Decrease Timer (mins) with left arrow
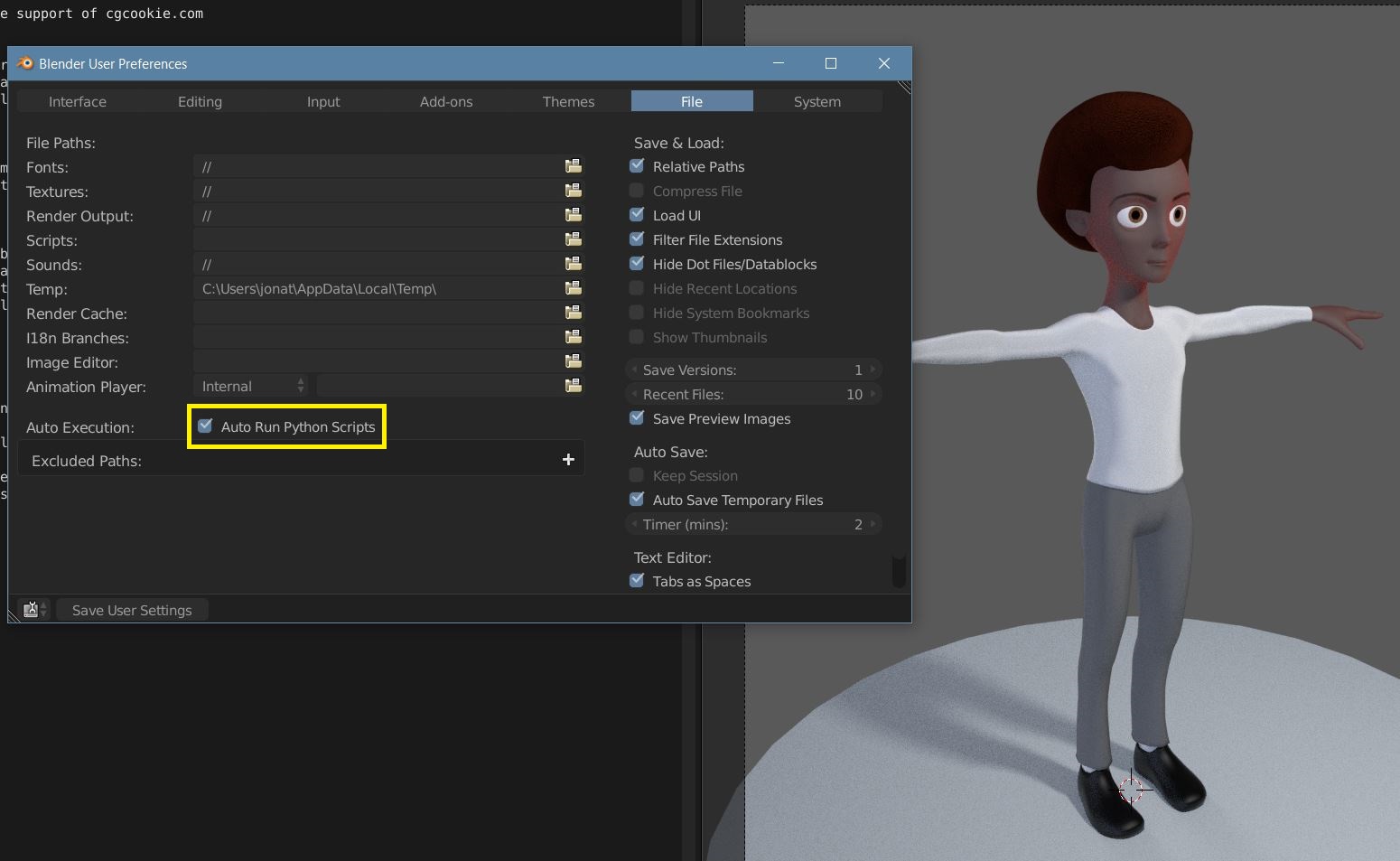The height and width of the screenshot is (861, 1400). tap(634, 524)
